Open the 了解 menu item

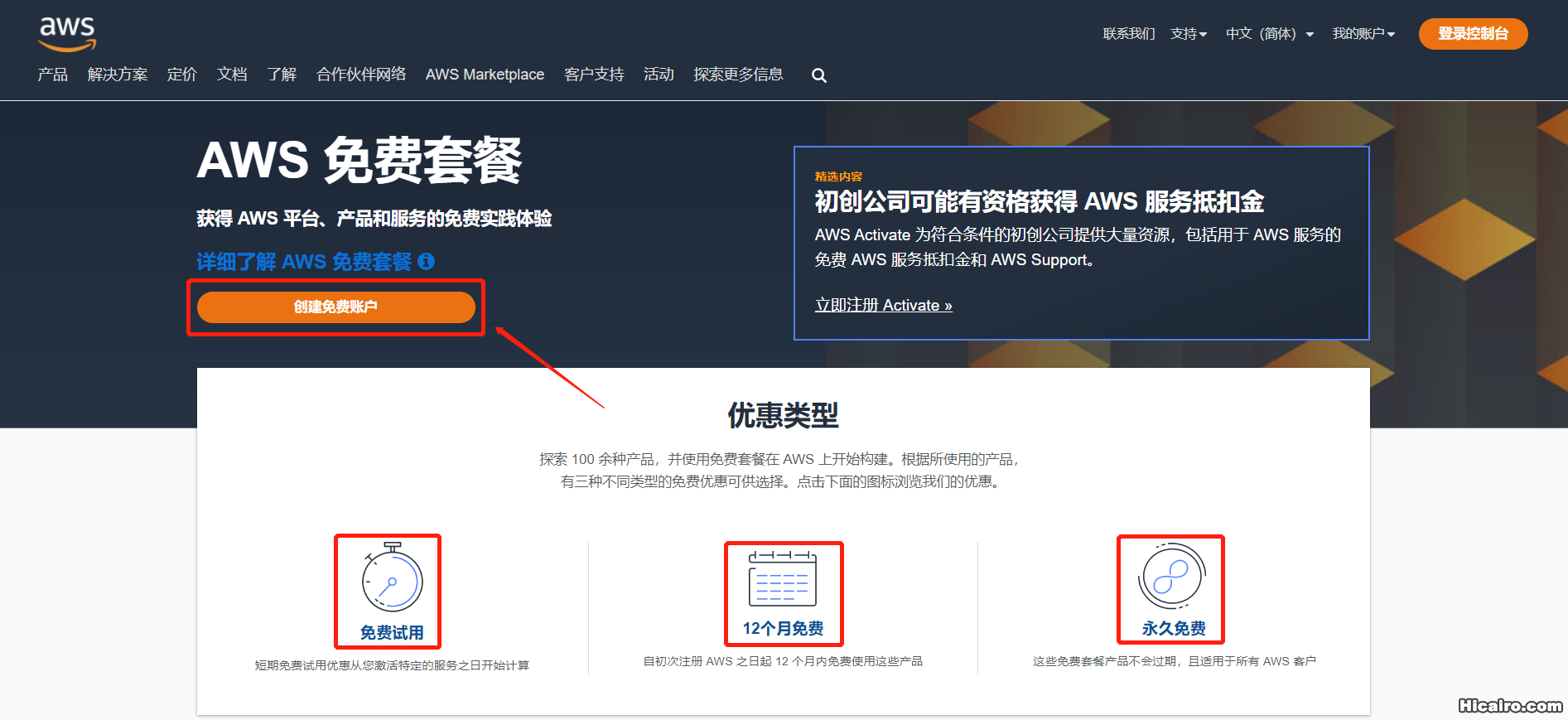[282, 75]
